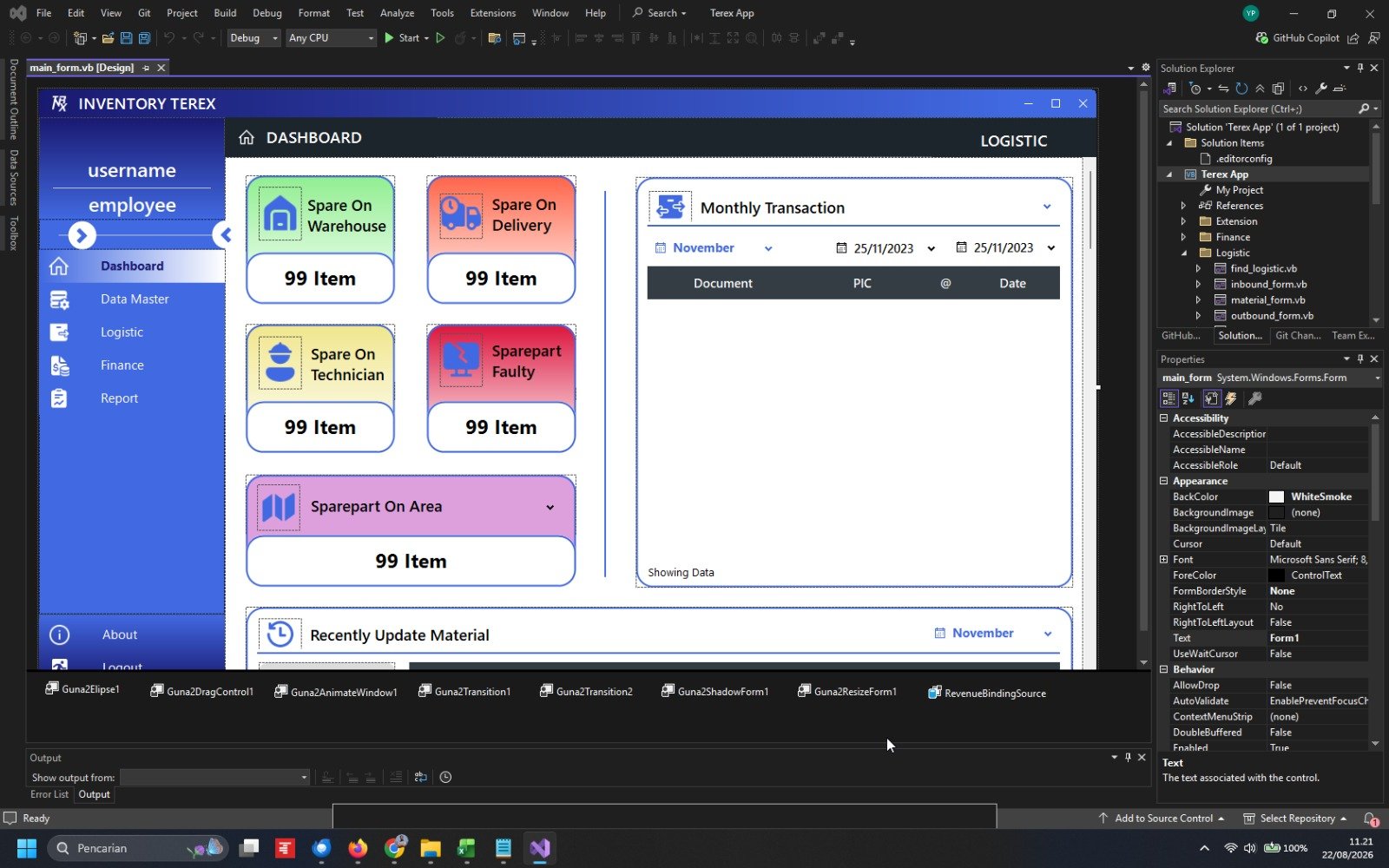Click the Save All toolbar icon
This screenshot has width=1389, height=868.
coord(144,38)
